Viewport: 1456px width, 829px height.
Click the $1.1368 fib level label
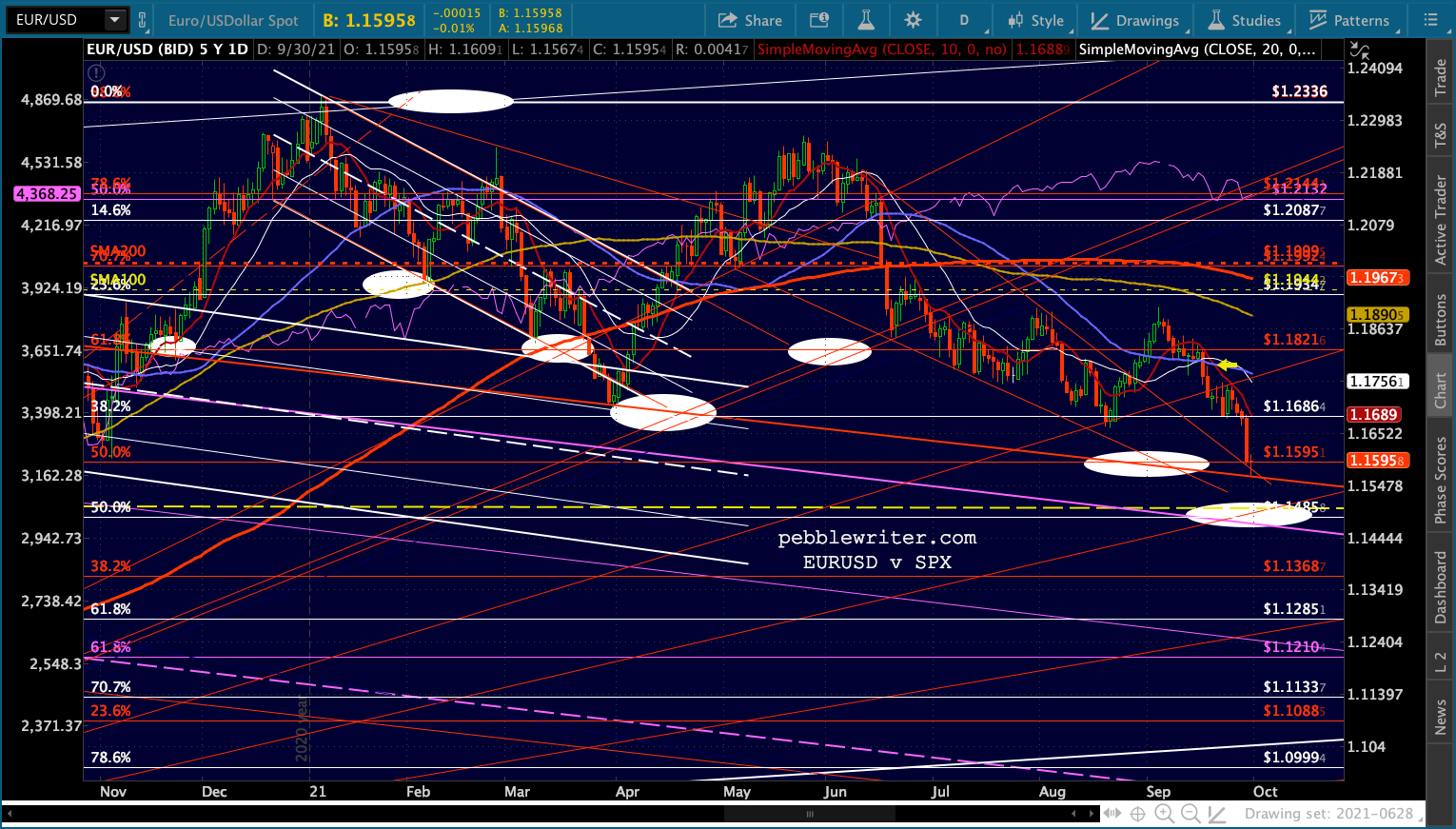coord(1294,566)
